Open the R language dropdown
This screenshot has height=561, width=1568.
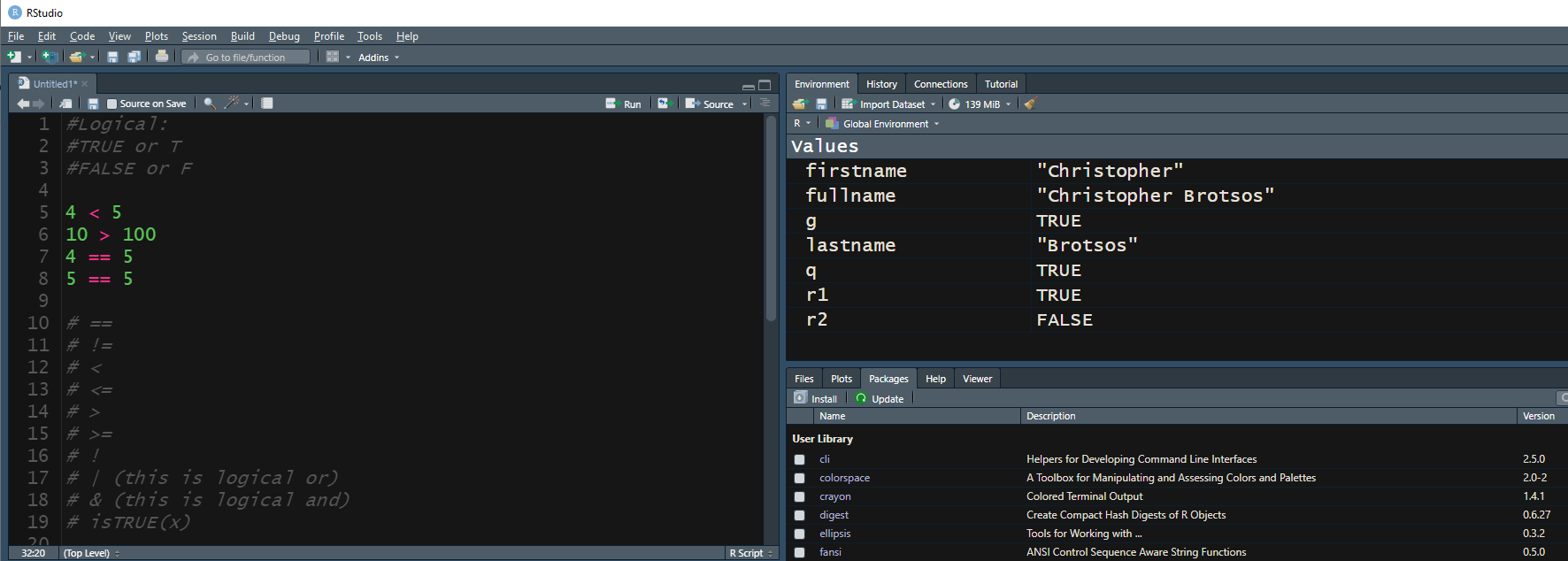pyautogui.click(x=802, y=124)
